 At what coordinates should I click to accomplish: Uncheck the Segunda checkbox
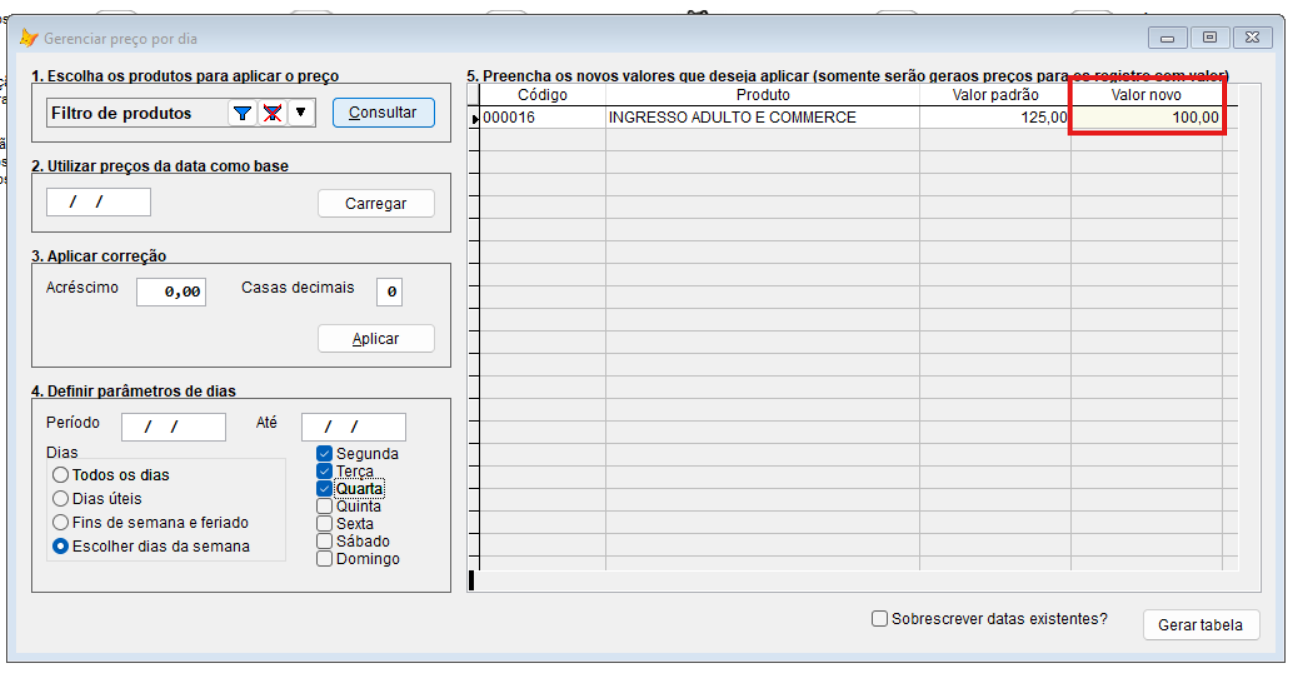tap(324, 454)
